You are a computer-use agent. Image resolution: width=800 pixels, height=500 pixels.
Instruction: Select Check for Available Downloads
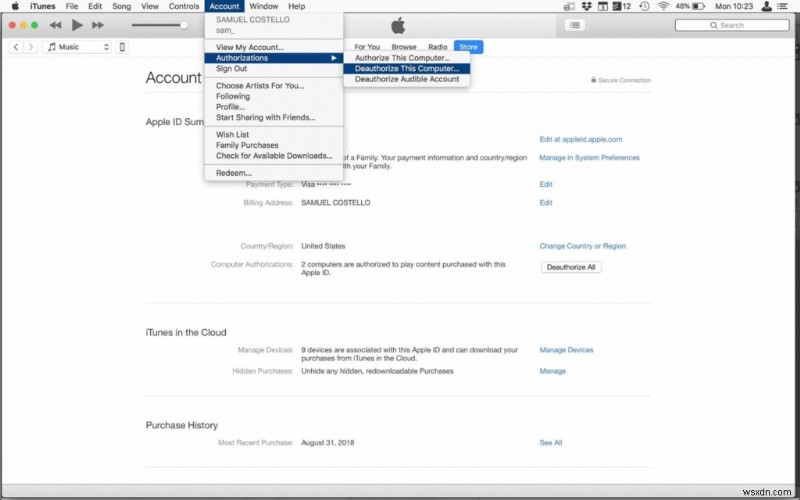point(274,156)
